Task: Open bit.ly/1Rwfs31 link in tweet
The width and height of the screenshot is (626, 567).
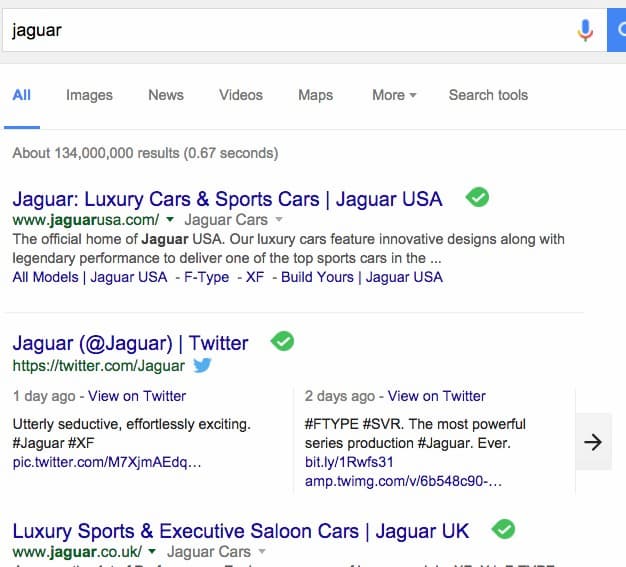Action: tap(349, 462)
